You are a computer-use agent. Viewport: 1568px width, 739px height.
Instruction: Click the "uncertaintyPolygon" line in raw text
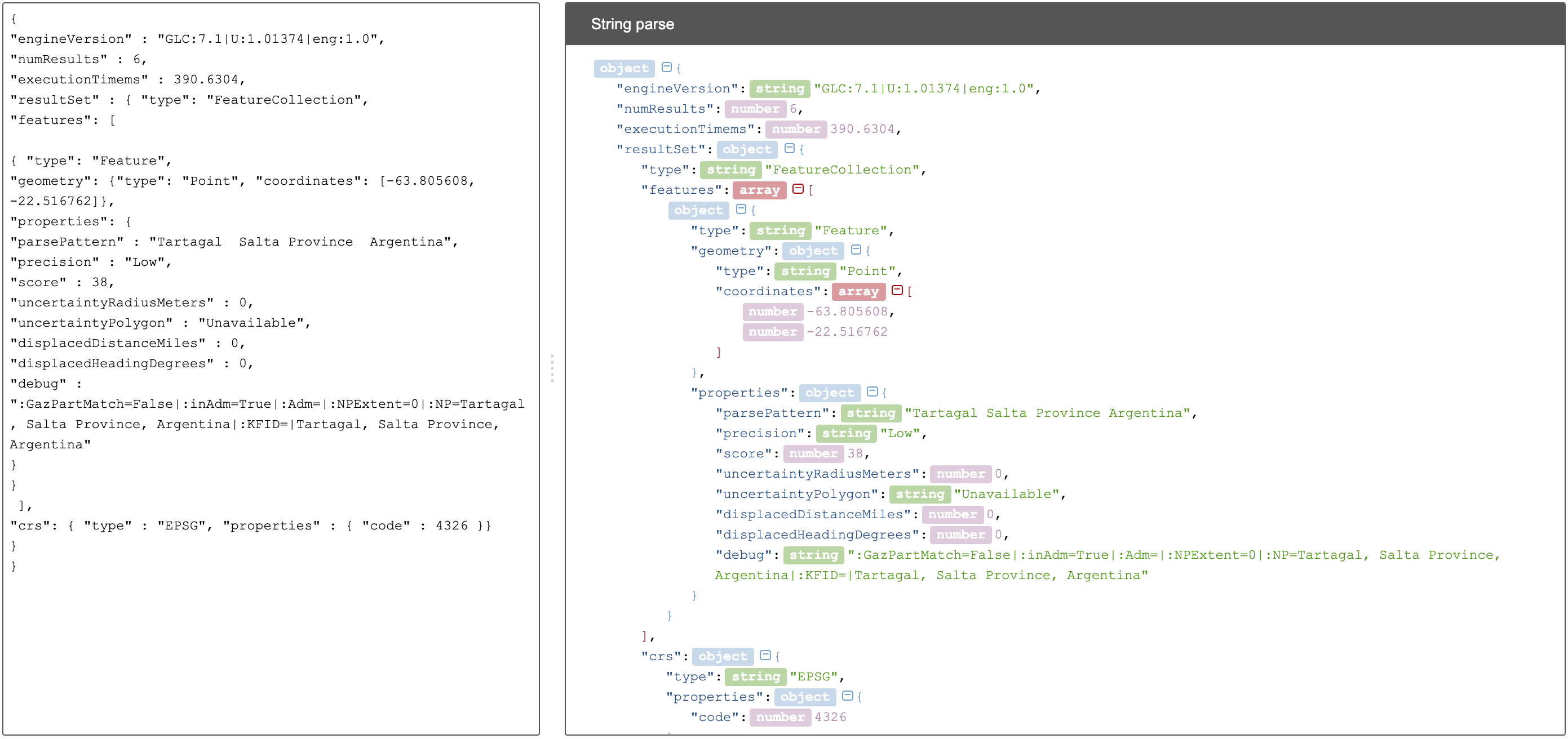pyautogui.click(x=160, y=323)
